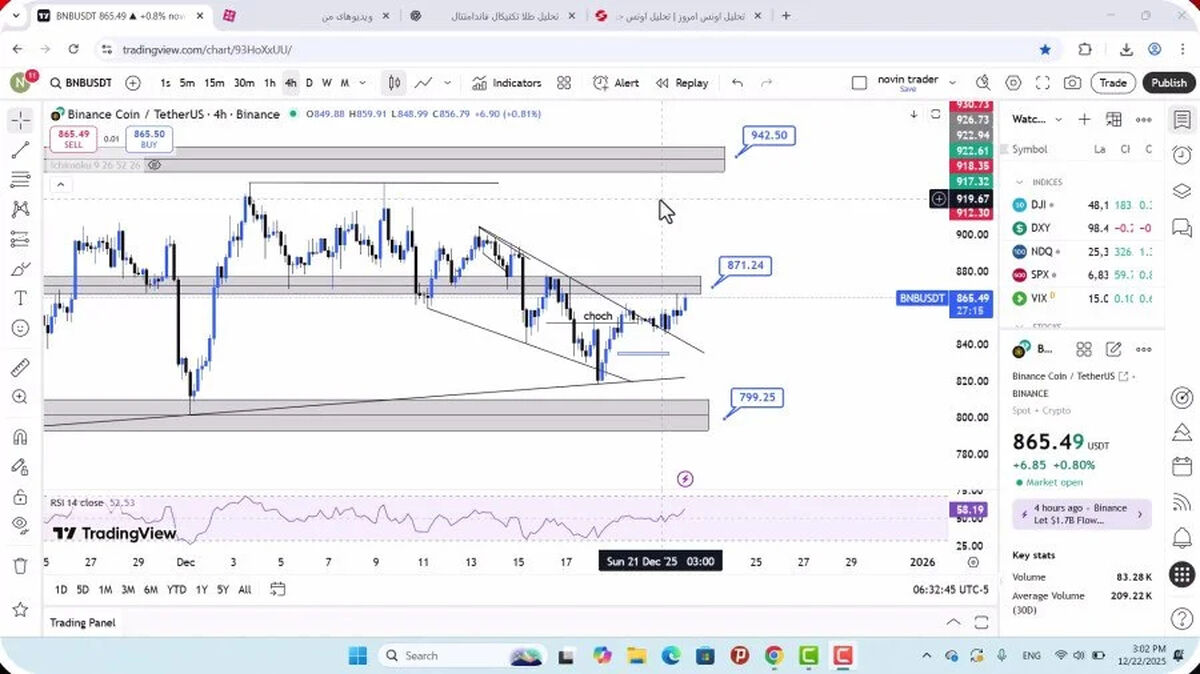This screenshot has height=674, width=1200.
Task: Collapse the Trading Panel with up chevron
Action: click(x=953, y=622)
